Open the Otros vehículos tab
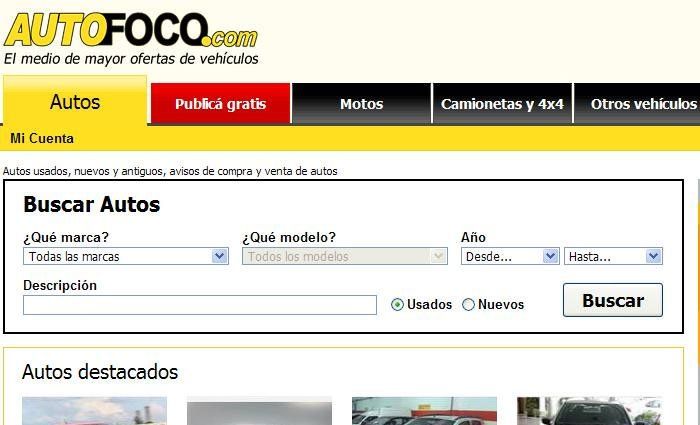 point(642,104)
